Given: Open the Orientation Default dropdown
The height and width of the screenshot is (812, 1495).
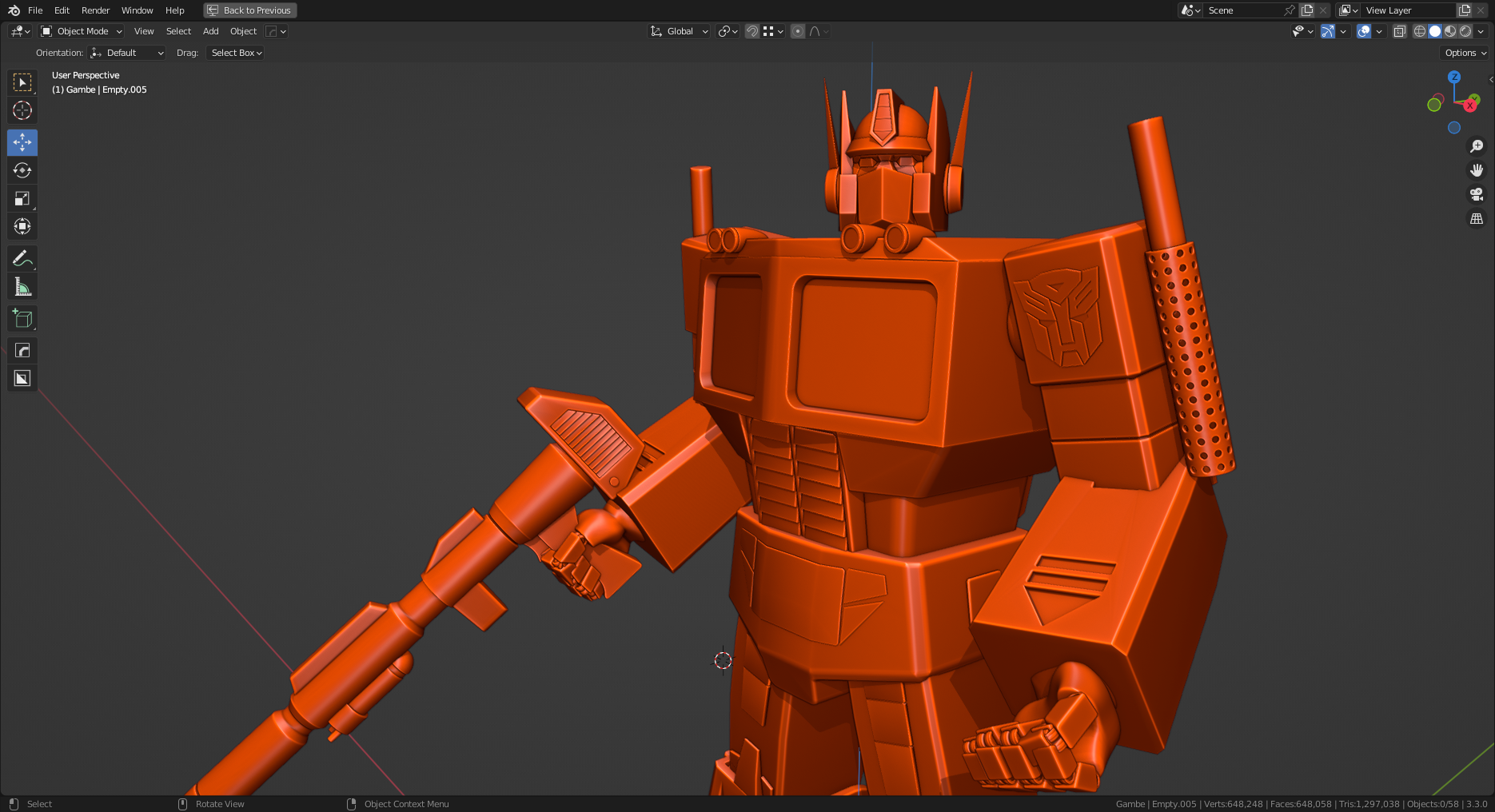Looking at the screenshot, I should [x=127, y=53].
